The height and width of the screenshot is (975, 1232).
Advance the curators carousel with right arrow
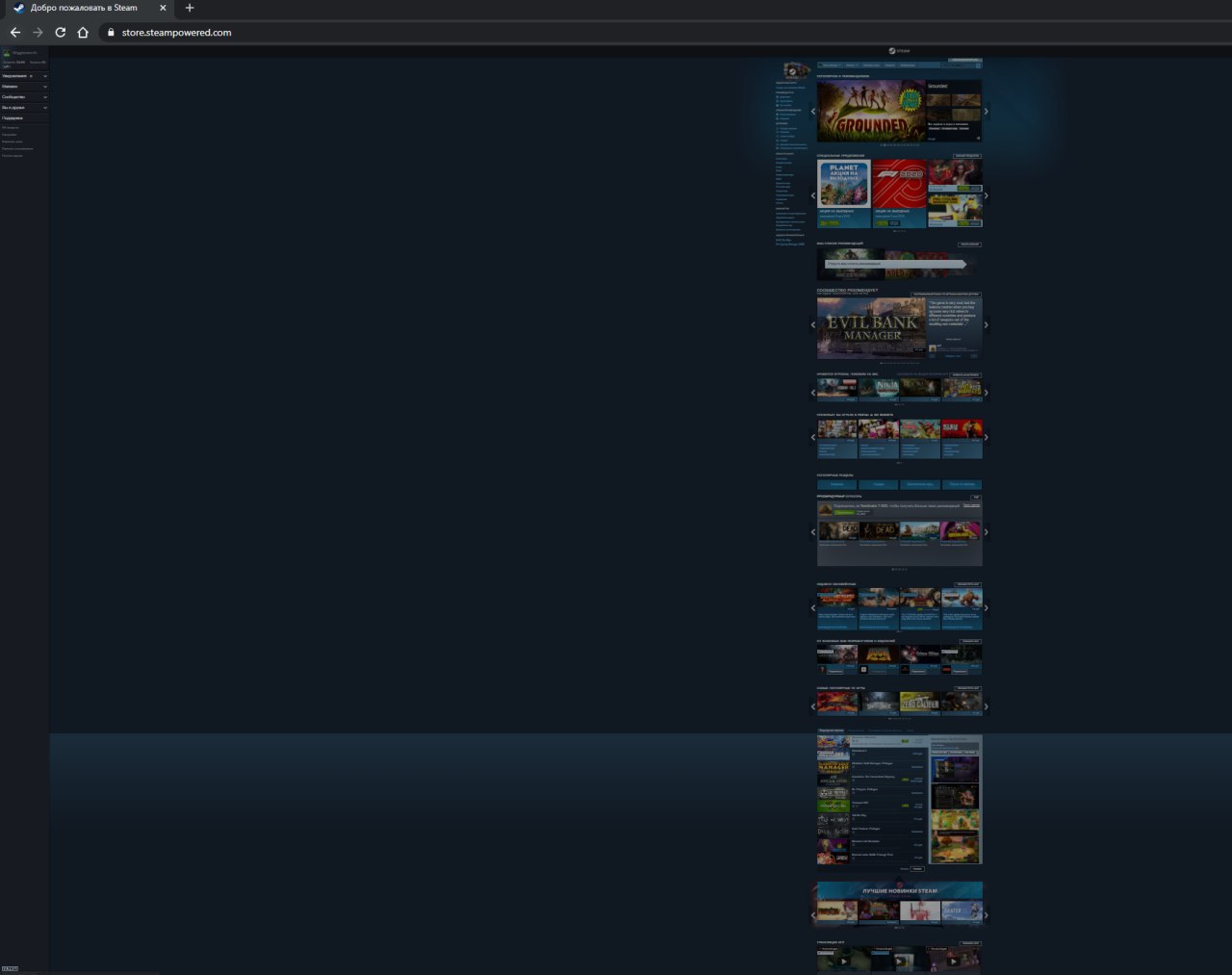987,532
